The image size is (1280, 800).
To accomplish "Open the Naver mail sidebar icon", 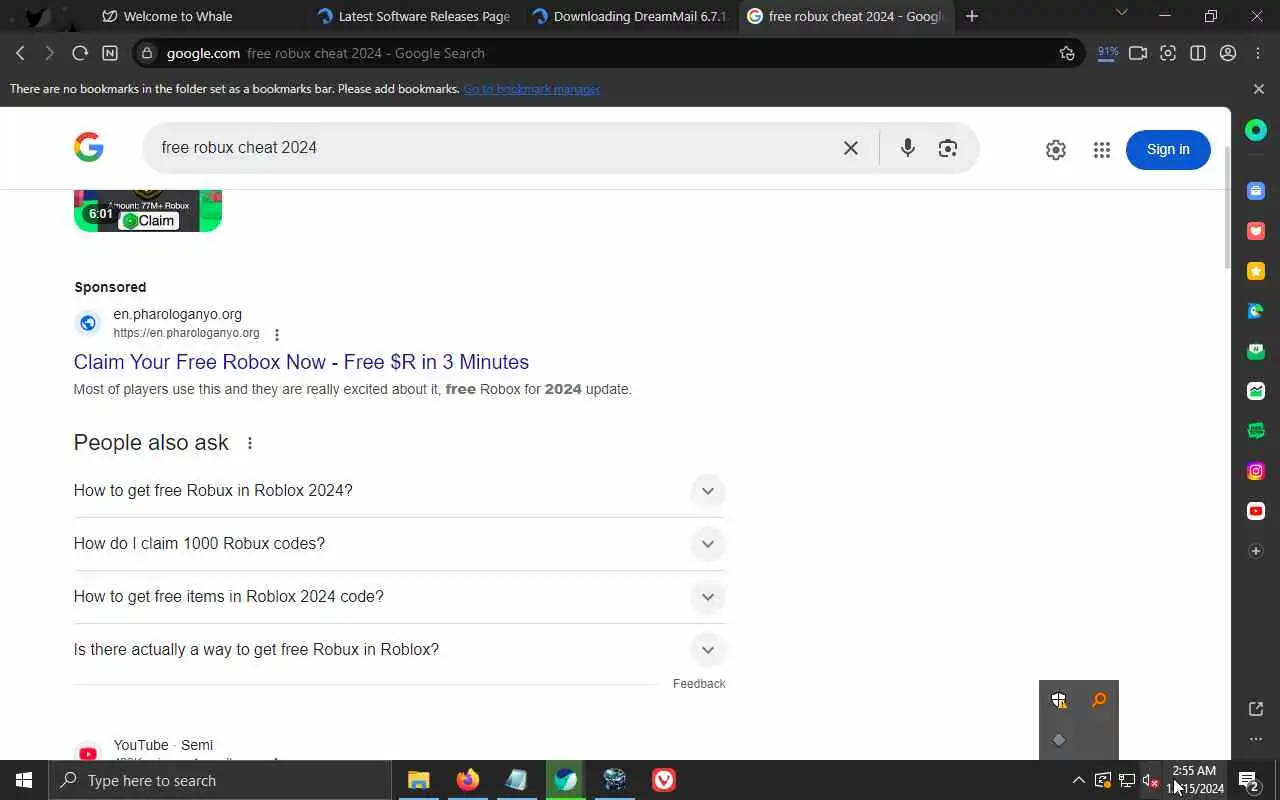I will point(1256,351).
